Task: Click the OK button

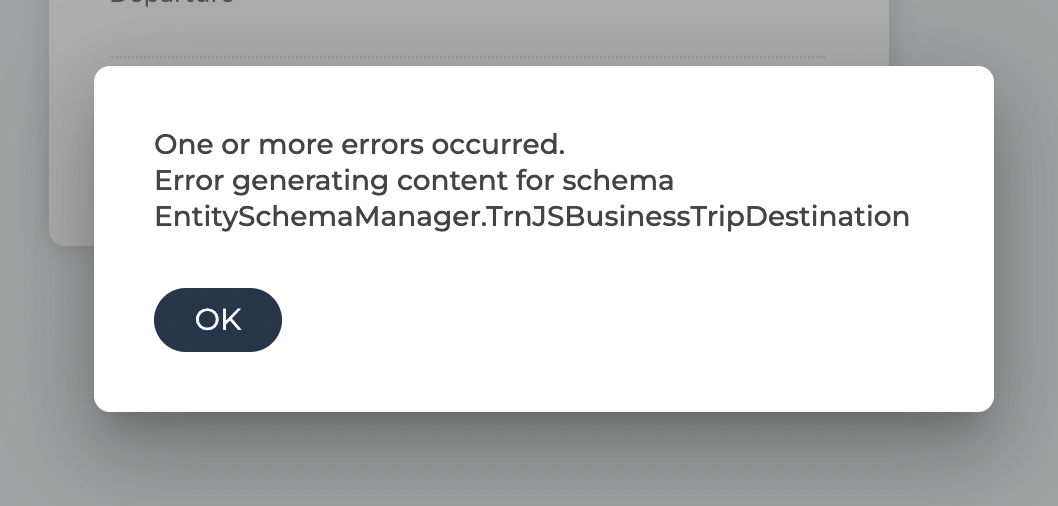Action: point(218,320)
